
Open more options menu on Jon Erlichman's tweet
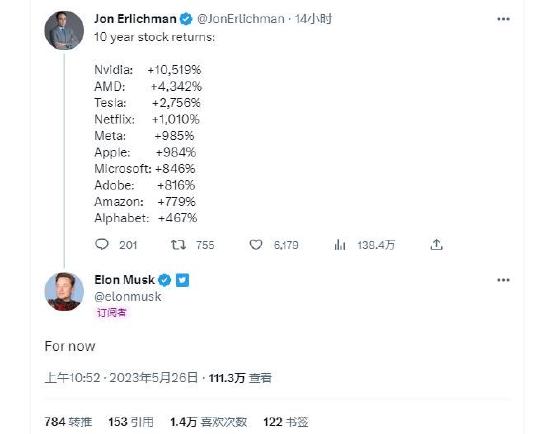coord(503,19)
